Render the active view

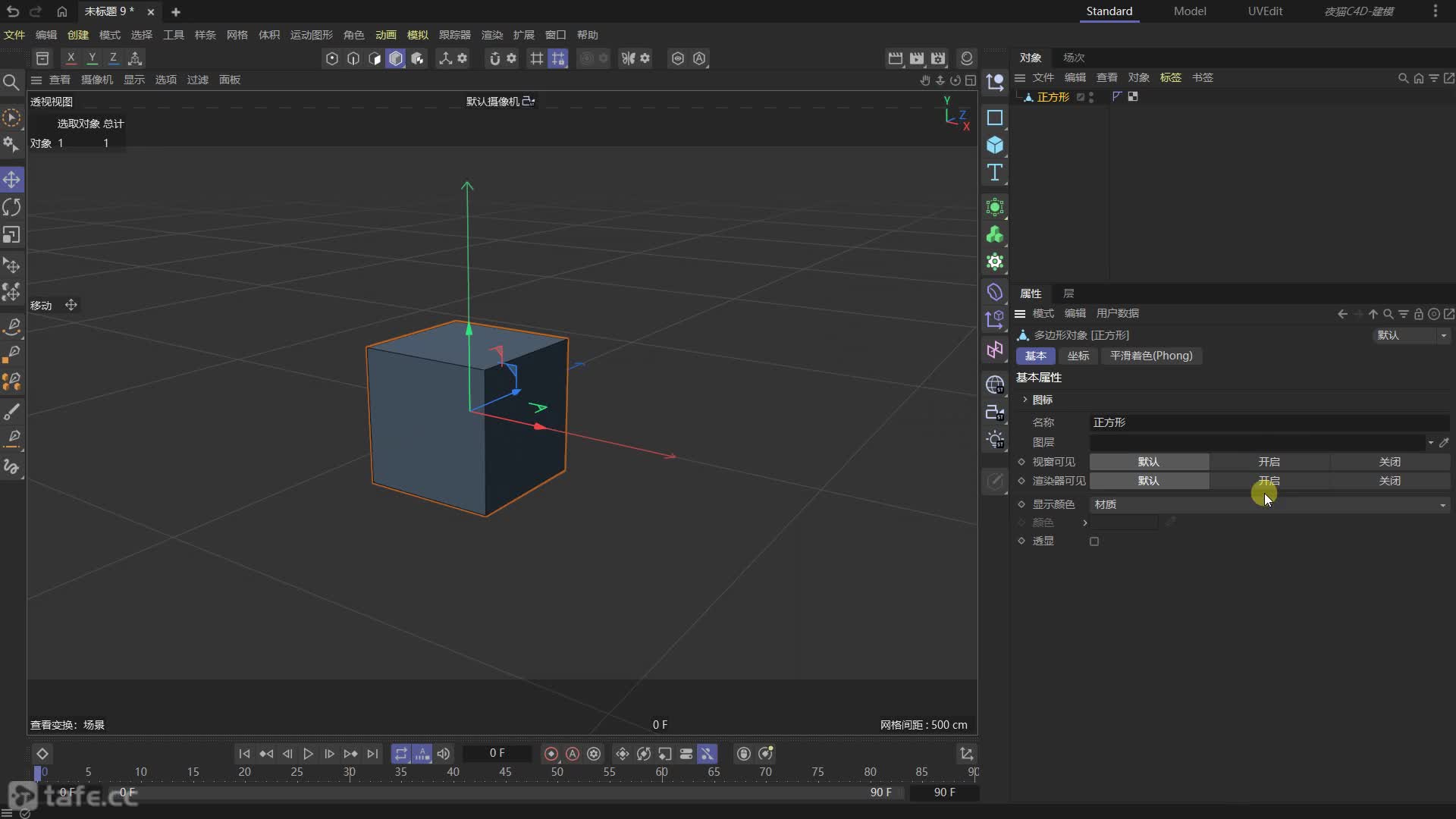896,58
